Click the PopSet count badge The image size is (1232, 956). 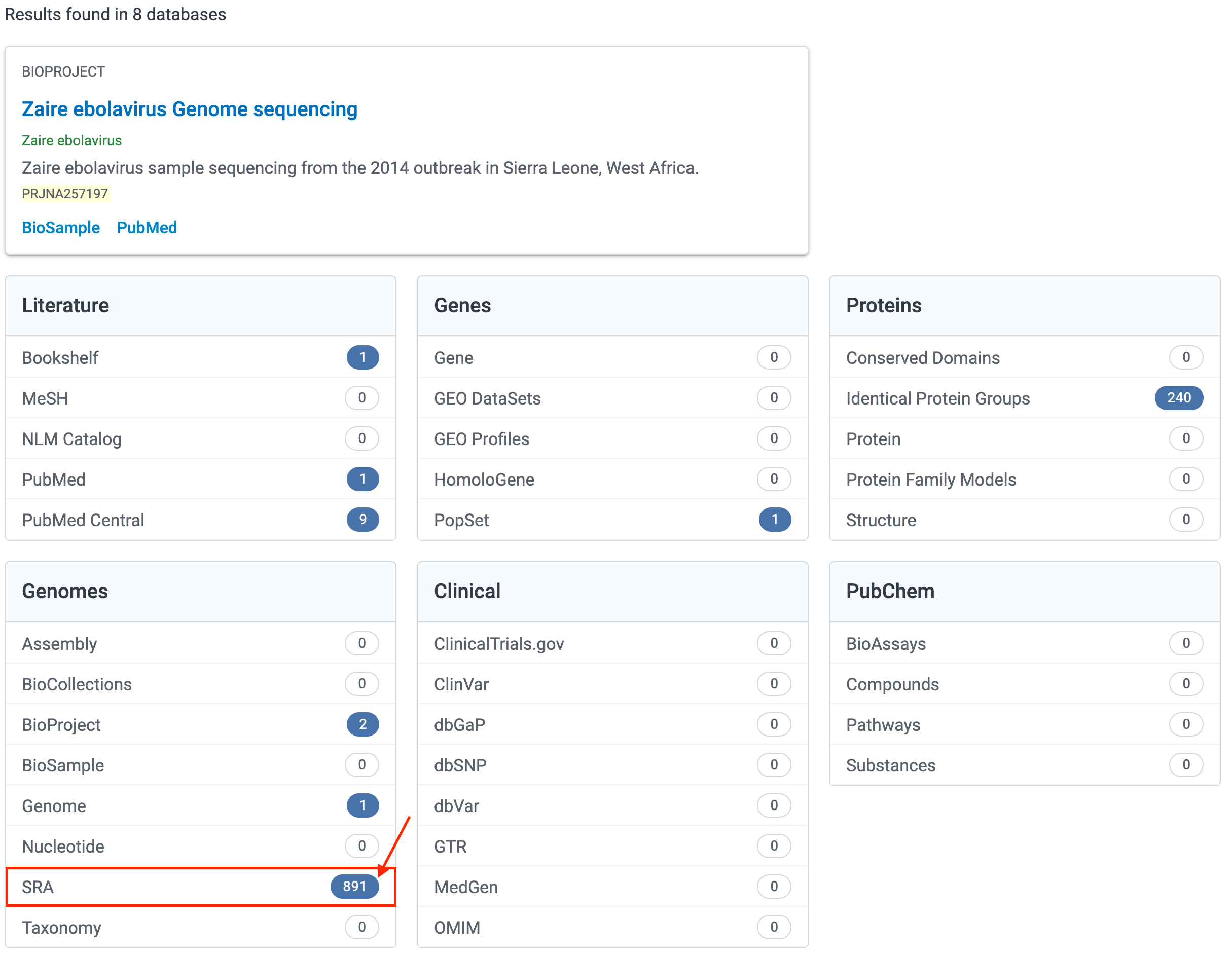774,520
